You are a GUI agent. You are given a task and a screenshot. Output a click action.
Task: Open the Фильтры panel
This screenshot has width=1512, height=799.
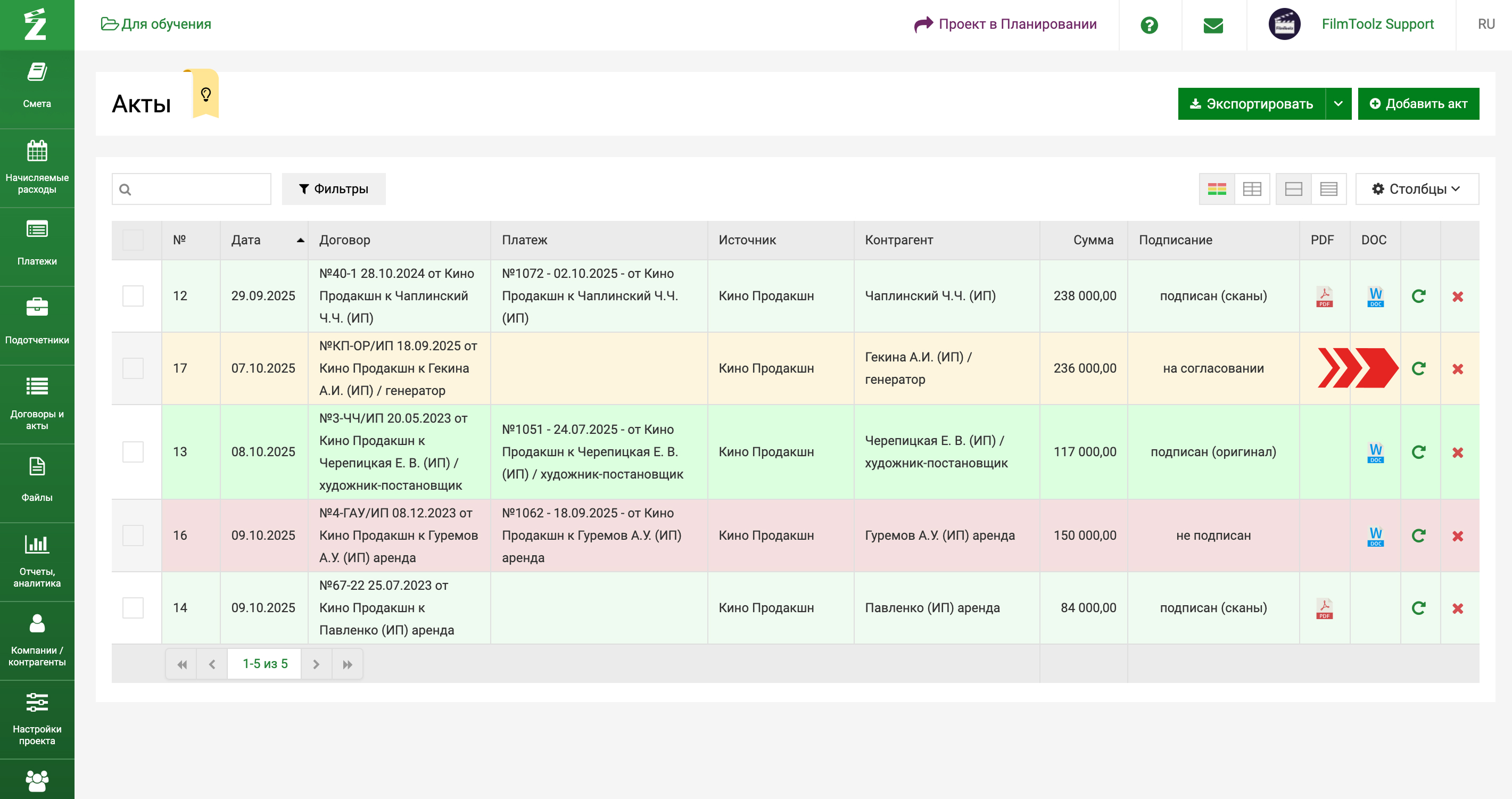coord(333,189)
